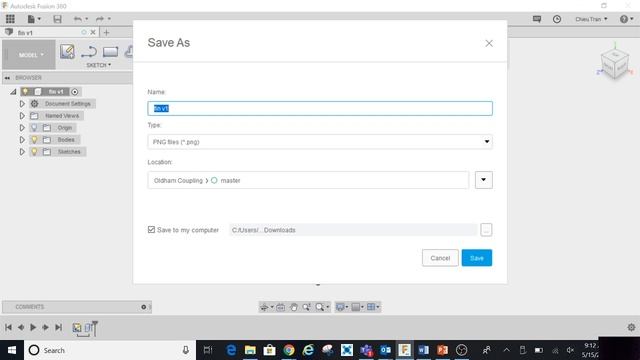The height and width of the screenshot is (360, 640).
Task: Expand the COMMENTS panel option dot
Action: tap(144, 307)
